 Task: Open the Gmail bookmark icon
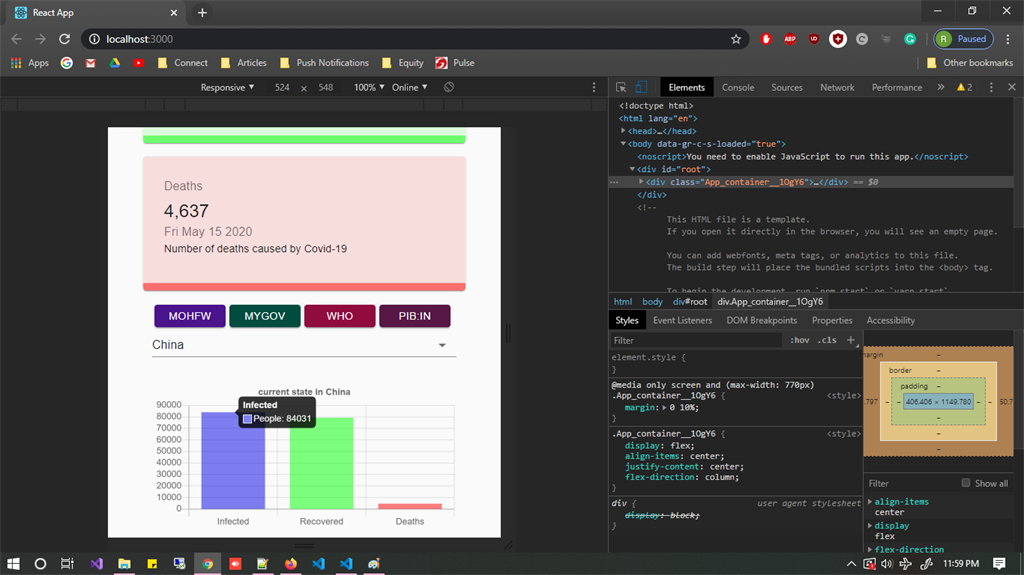[90, 63]
